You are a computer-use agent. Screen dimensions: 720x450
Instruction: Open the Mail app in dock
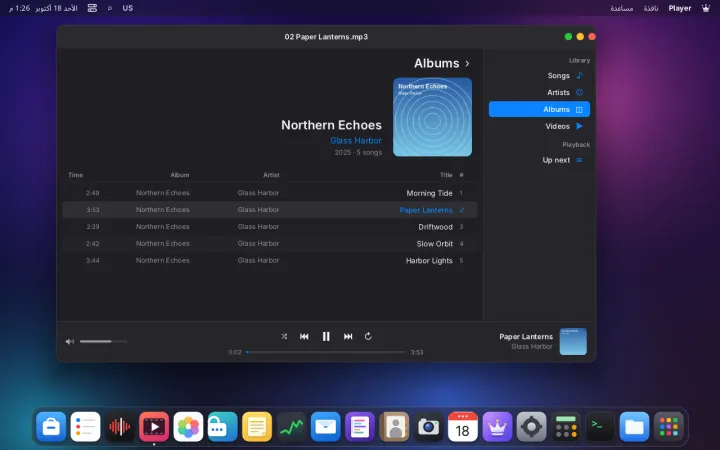click(326, 427)
